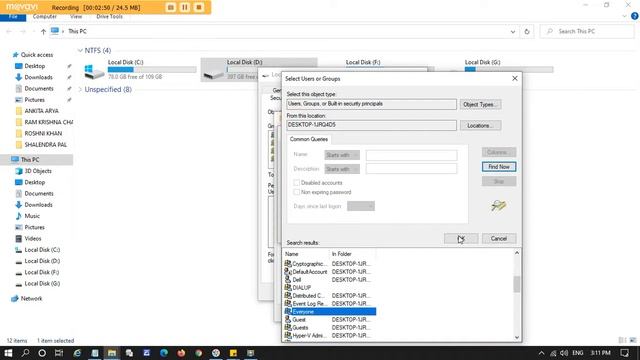Click the Up arrow in Explorer navigation

pyautogui.click(x=43, y=31)
